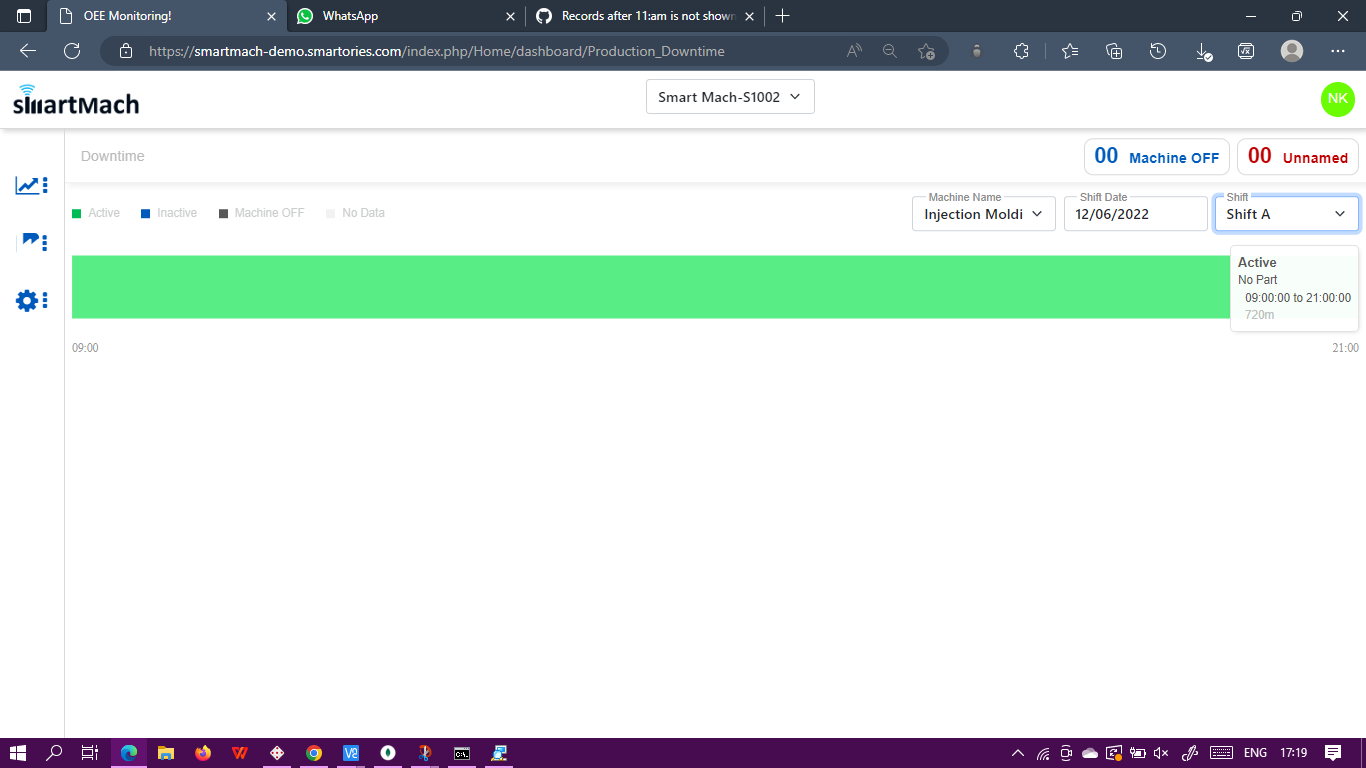This screenshot has height=768, width=1366.
Task: Open the NK profile avatar
Action: tap(1338, 99)
